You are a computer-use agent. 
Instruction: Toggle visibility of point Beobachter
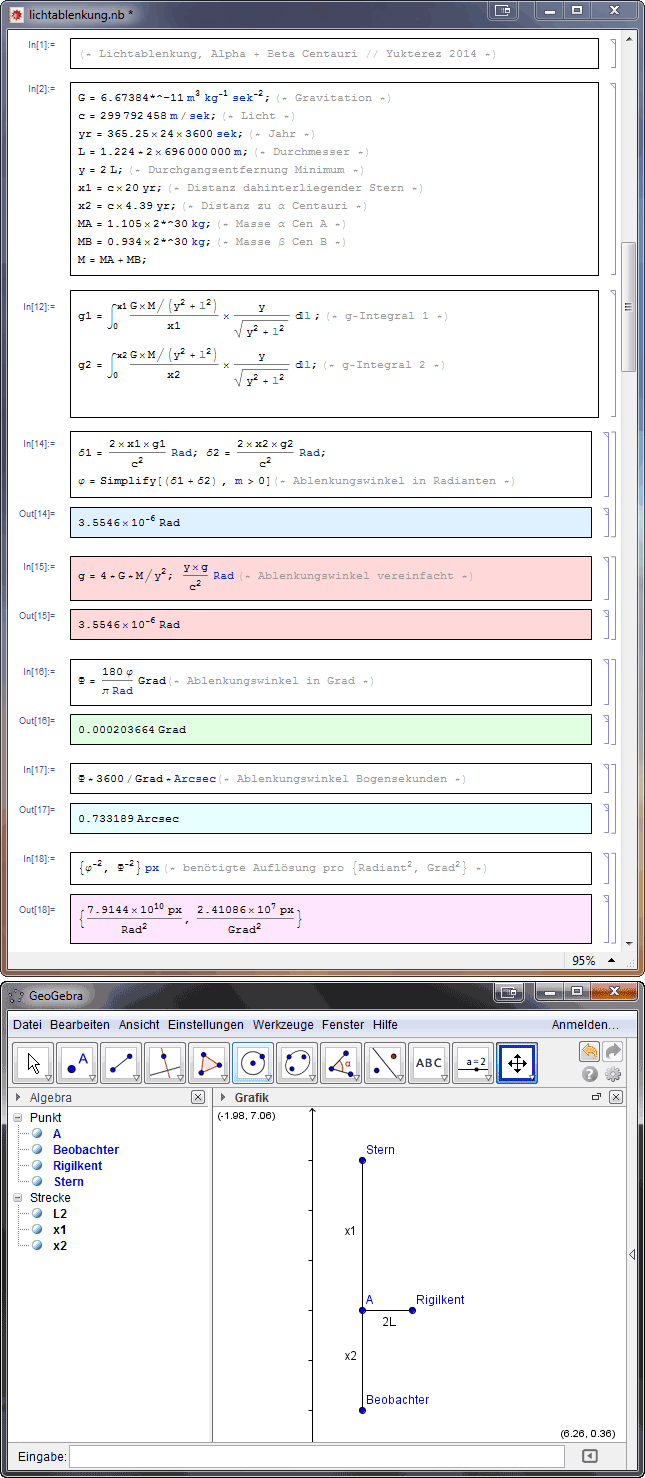tap(37, 1150)
